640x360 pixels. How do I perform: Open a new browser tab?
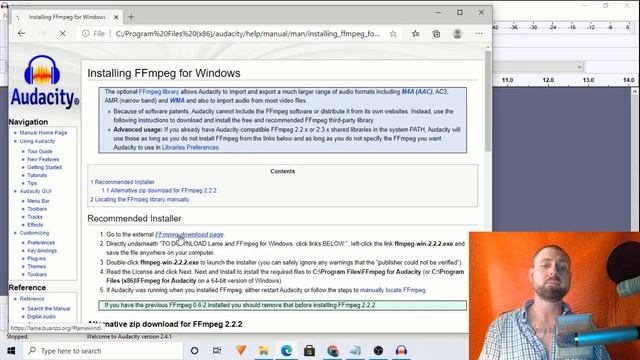[131, 17]
